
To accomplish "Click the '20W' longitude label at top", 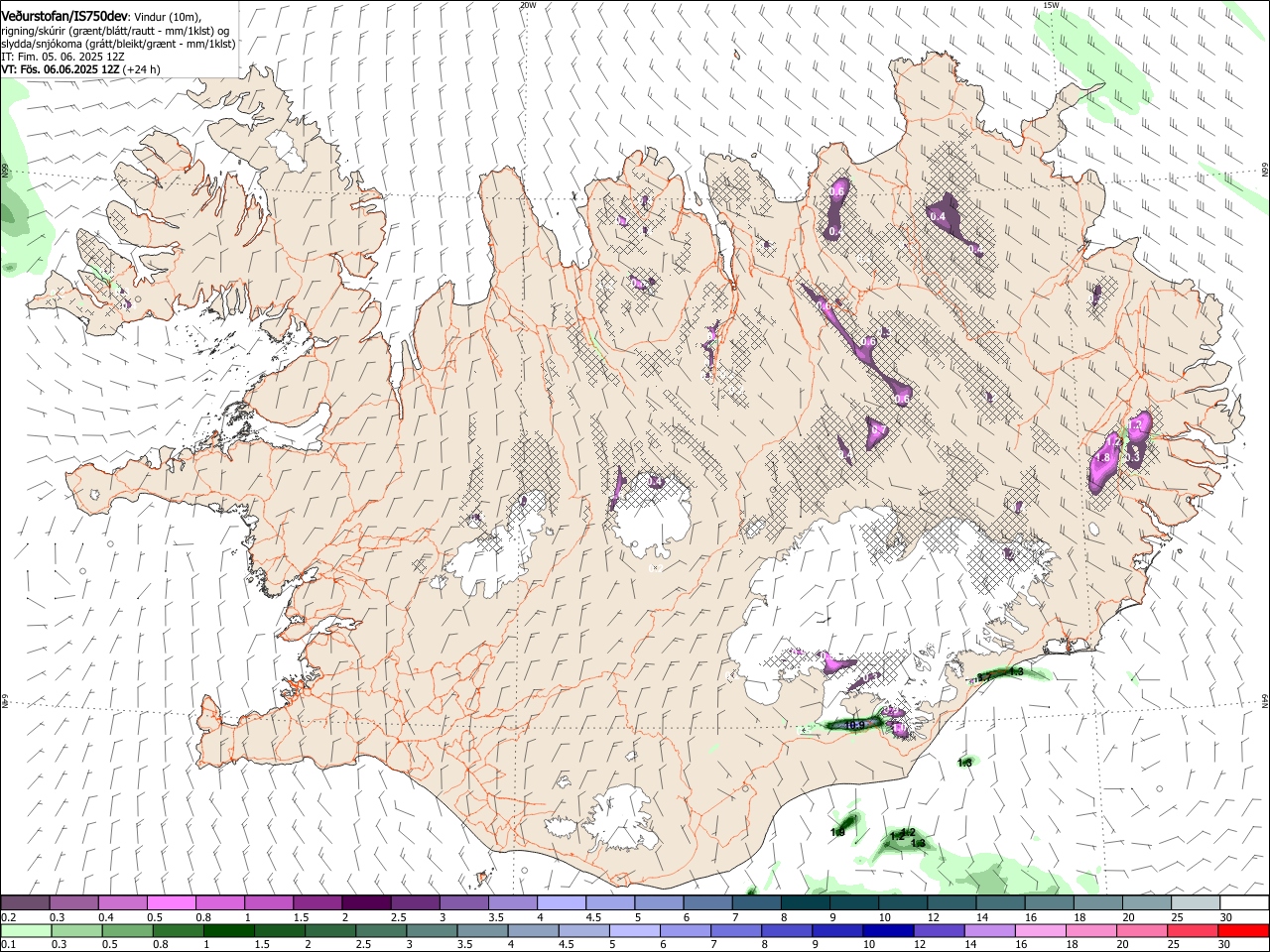I will [528, 5].
